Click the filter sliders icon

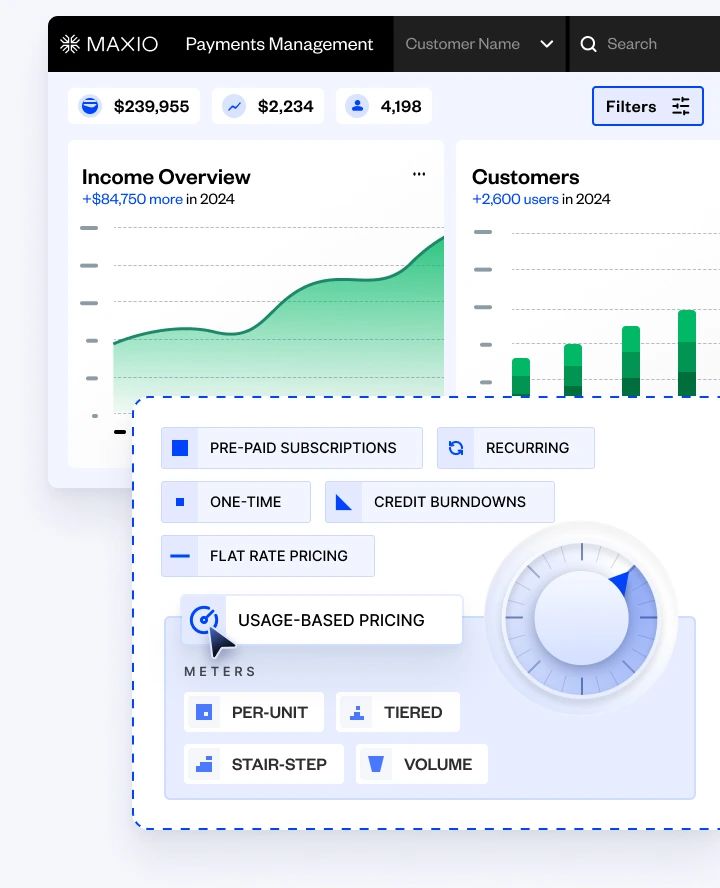pos(680,106)
